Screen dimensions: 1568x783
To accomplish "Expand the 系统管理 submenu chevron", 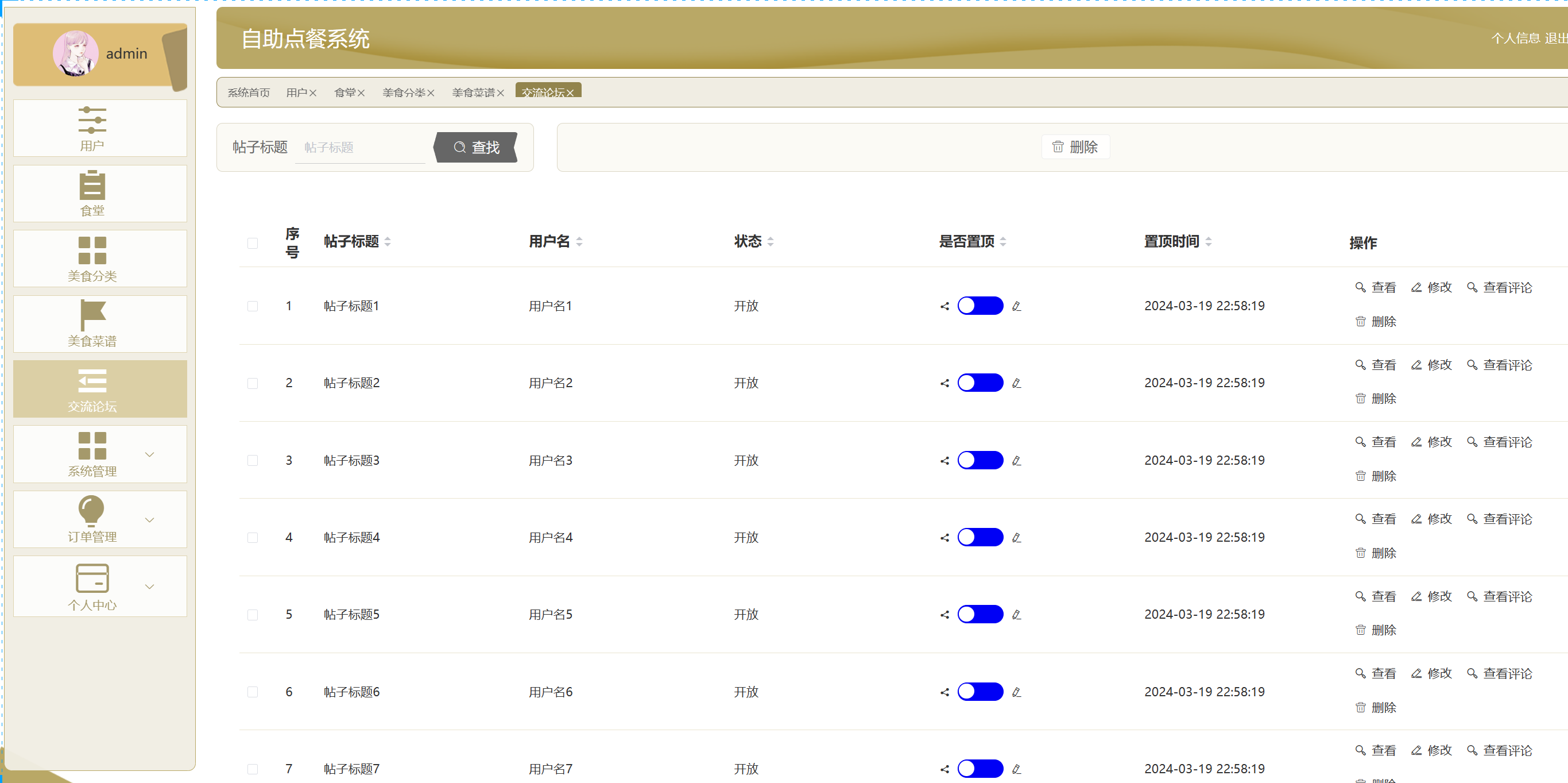I will (x=150, y=455).
